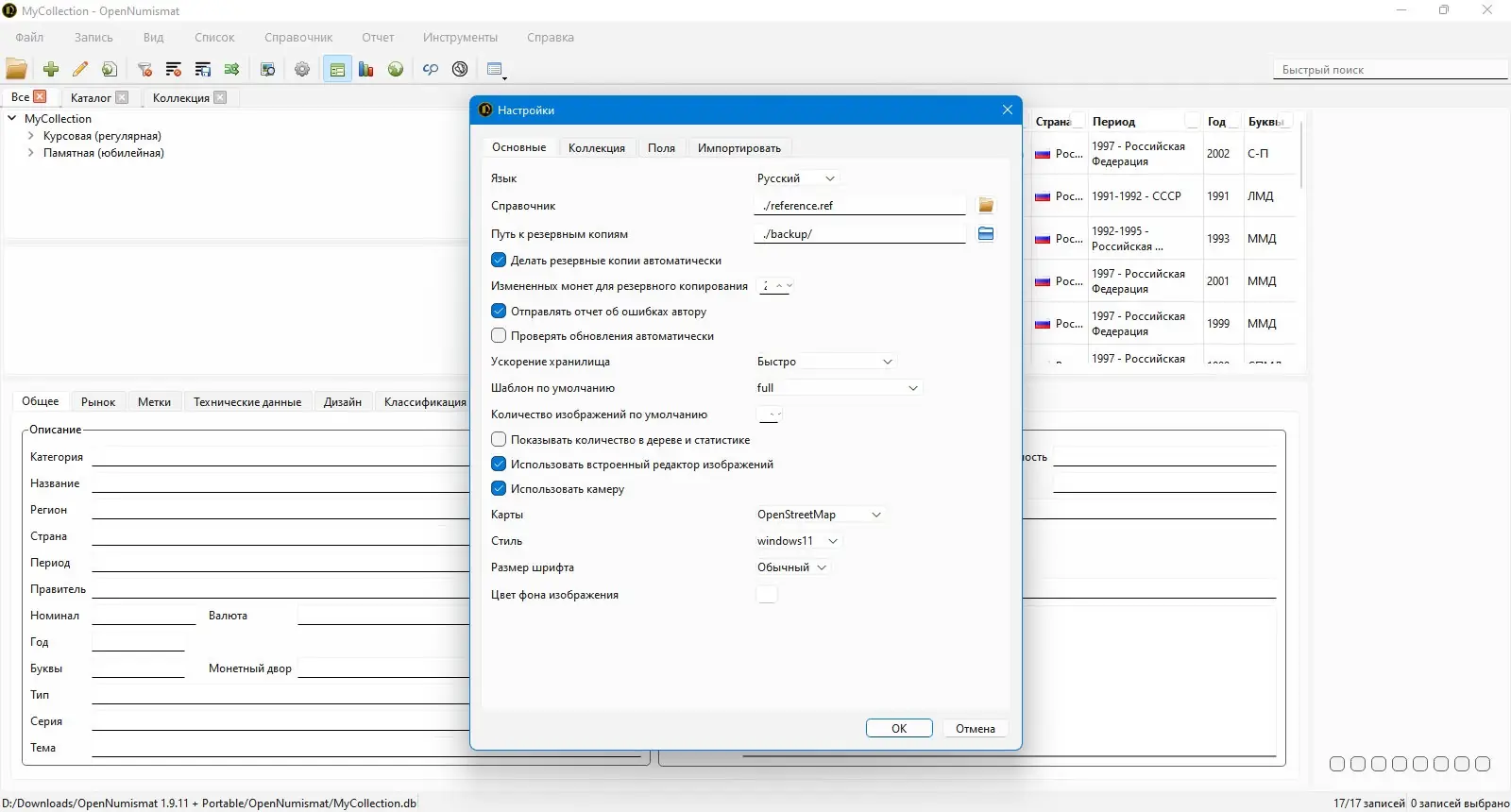Open the image viewer magnifier icon

pos(268,69)
